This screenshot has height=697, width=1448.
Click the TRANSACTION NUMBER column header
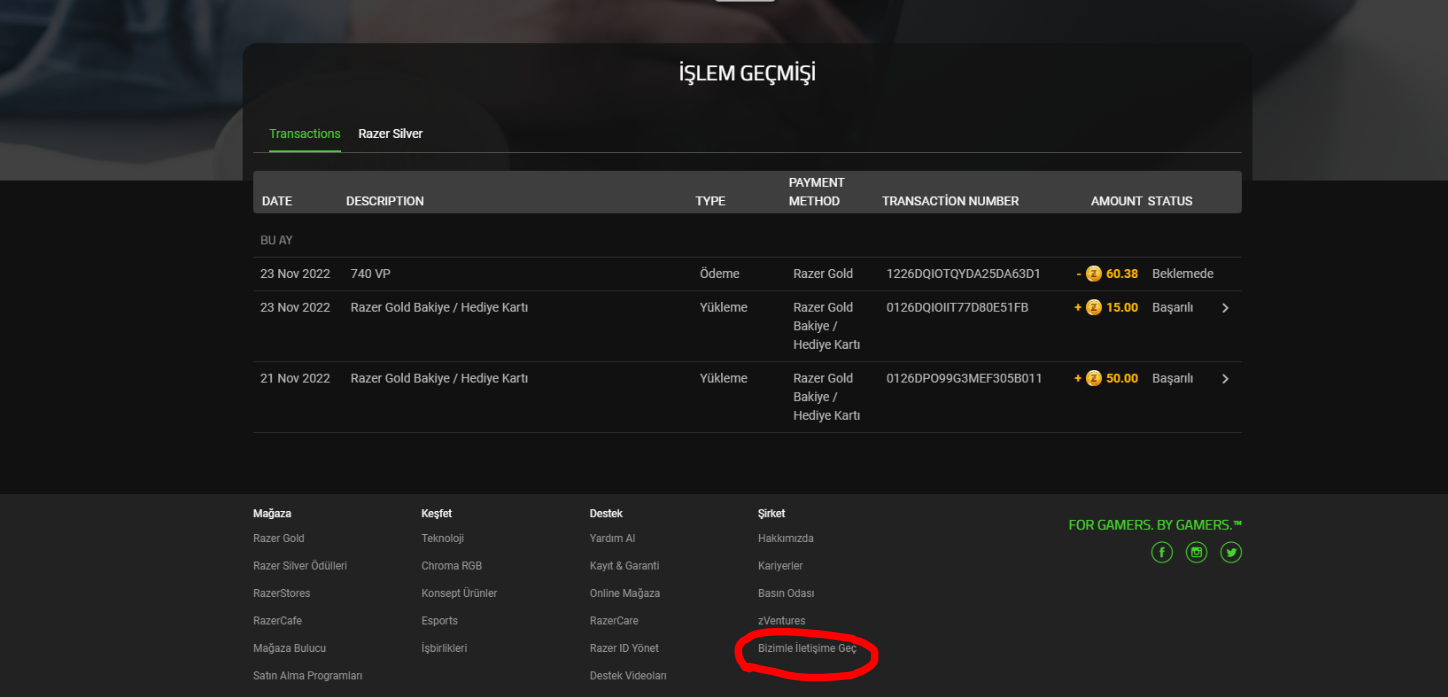(x=951, y=201)
